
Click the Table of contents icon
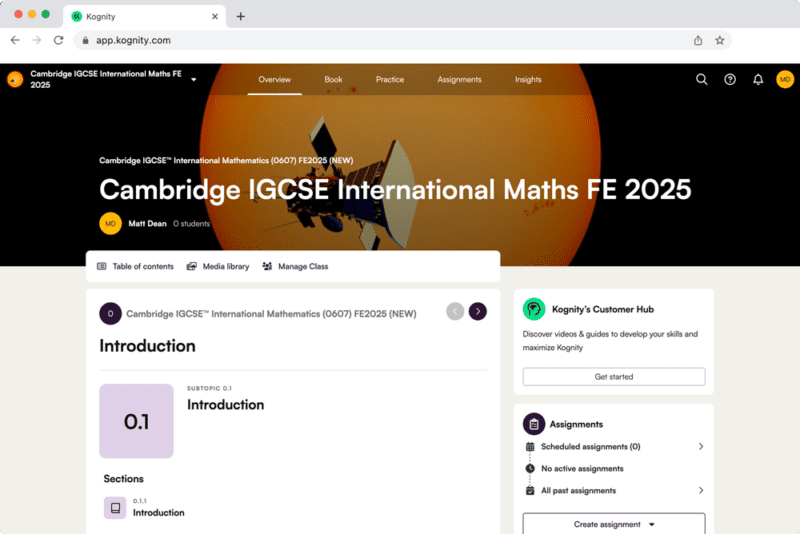[x=102, y=266]
